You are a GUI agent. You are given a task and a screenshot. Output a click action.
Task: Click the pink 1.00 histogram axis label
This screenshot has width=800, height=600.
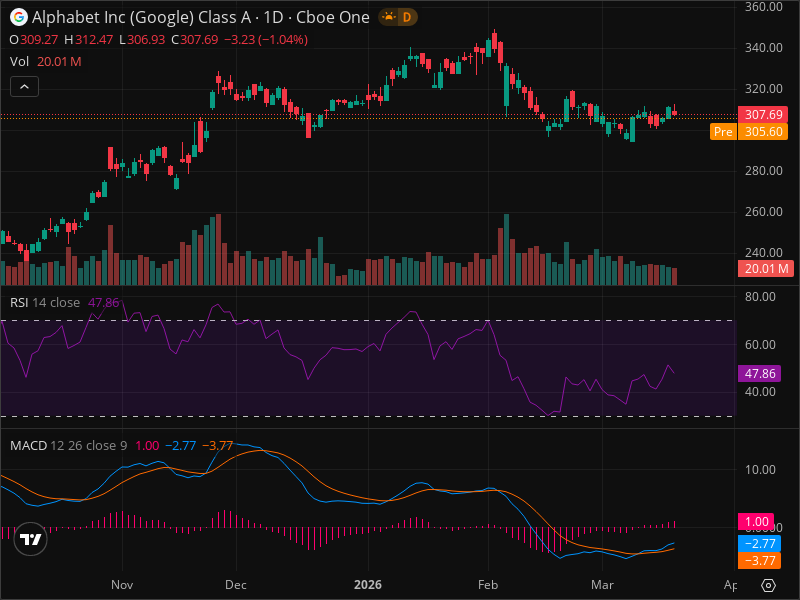coord(756,521)
